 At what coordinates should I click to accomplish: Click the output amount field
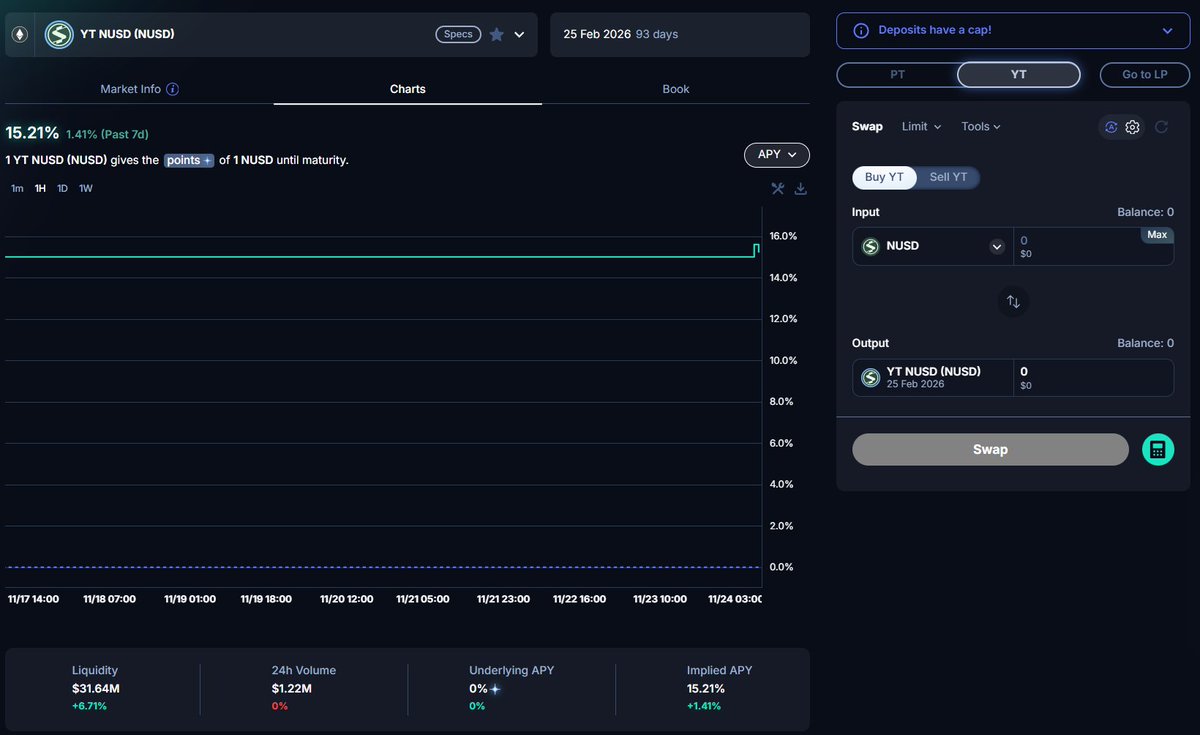[1094, 377]
